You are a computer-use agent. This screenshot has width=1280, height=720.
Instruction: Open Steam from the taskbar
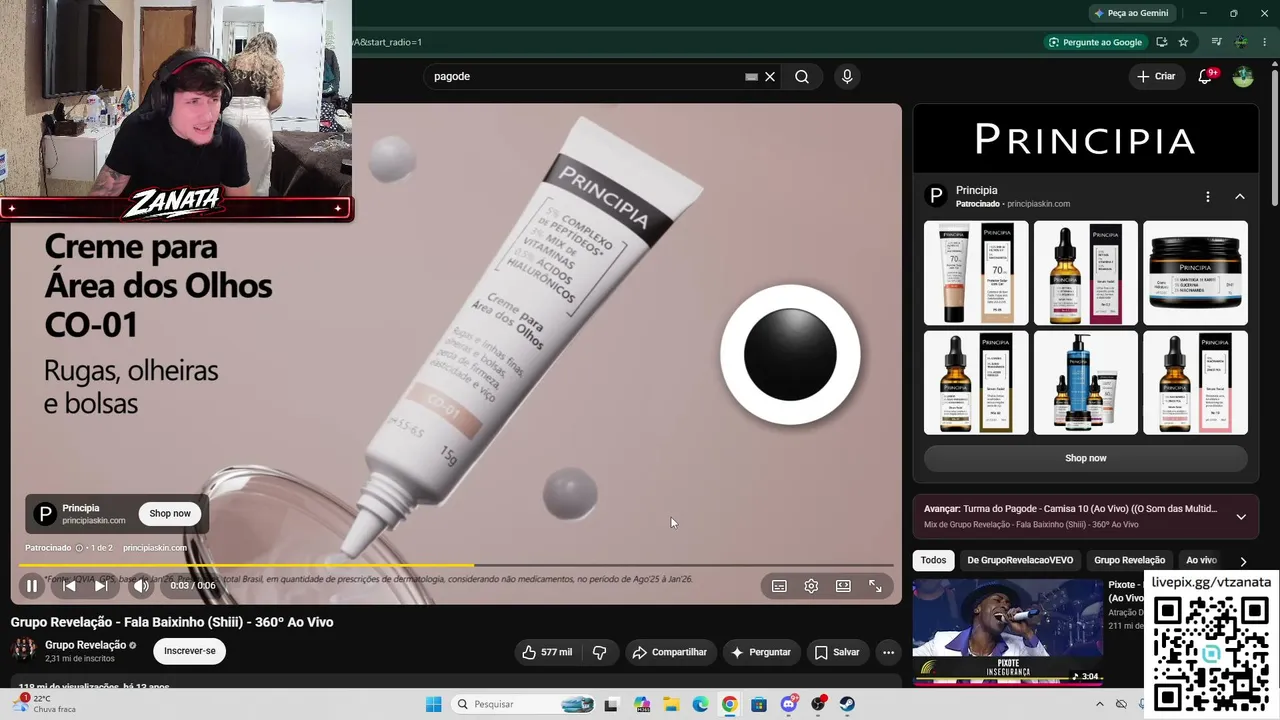coord(847,704)
